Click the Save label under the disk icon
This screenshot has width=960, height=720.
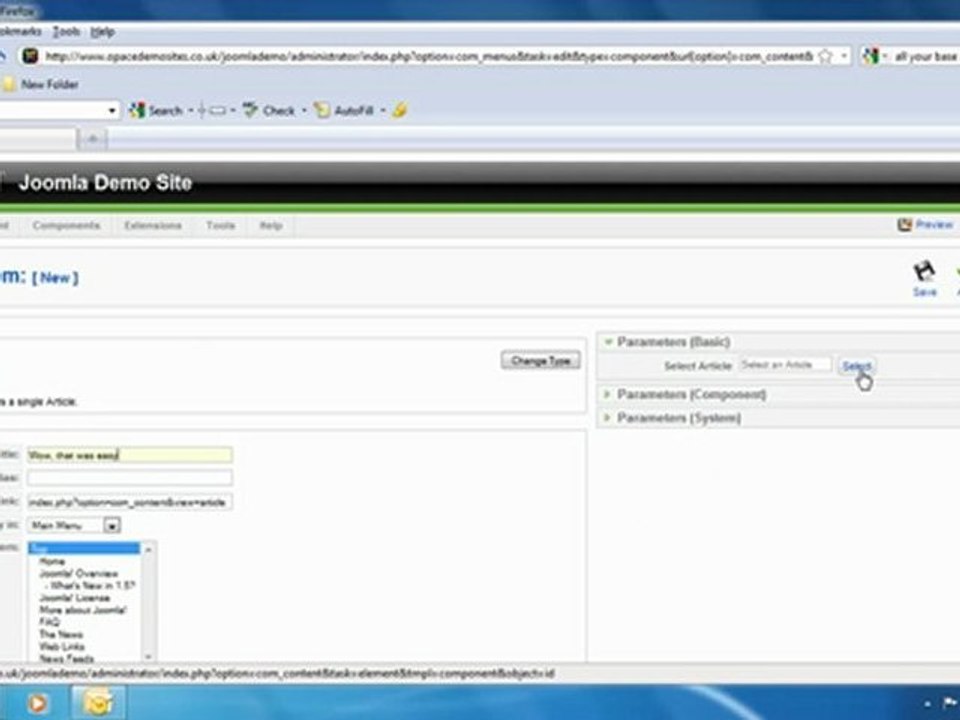click(x=924, y=292)
